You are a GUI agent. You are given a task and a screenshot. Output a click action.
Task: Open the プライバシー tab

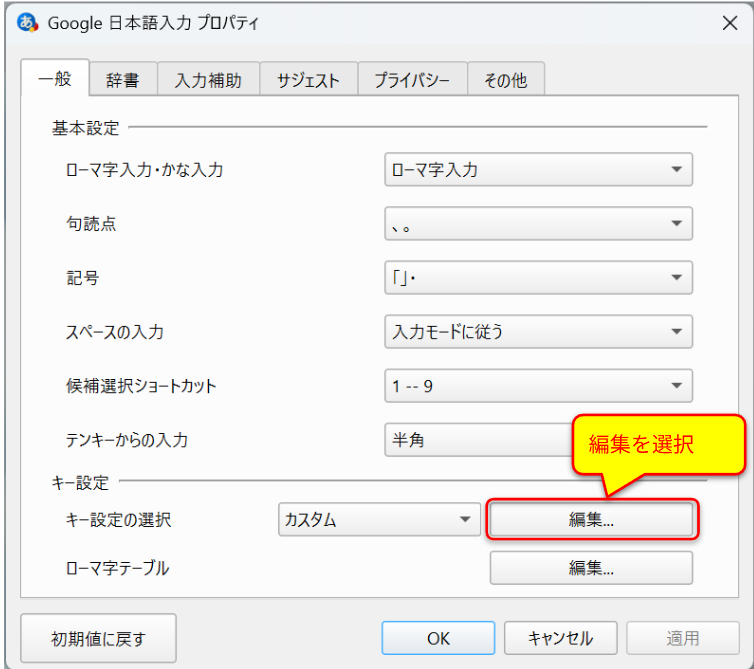[412, 80]
